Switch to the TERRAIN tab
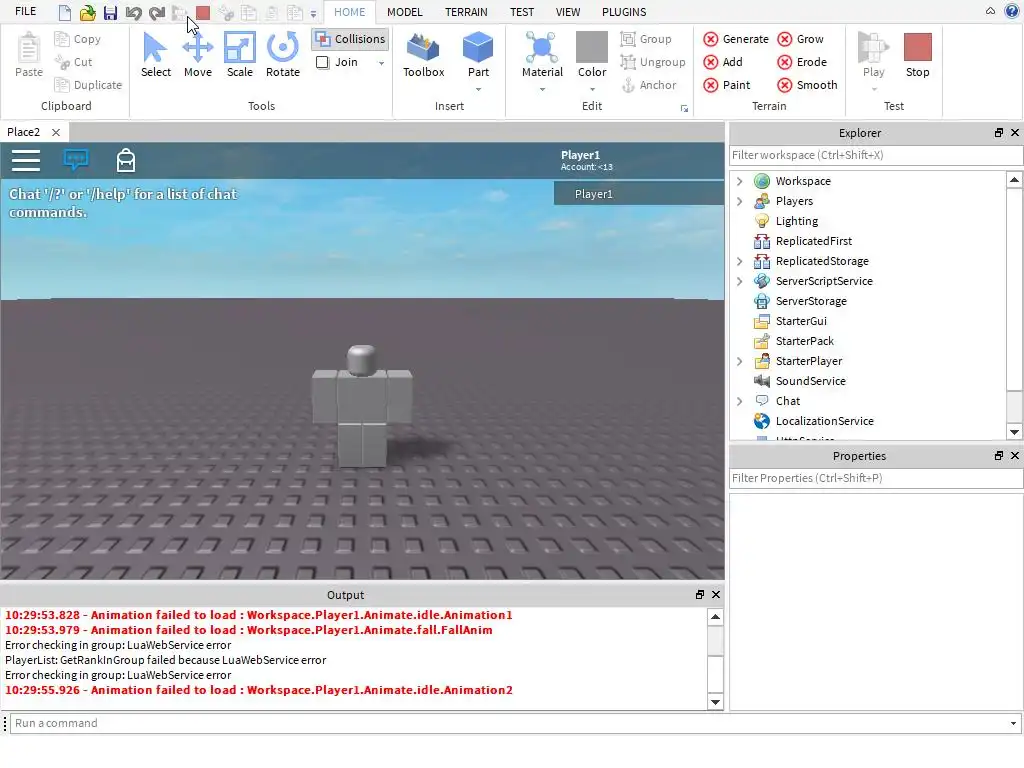Viewport: 1024px width, 768px height. click(466, 12)
